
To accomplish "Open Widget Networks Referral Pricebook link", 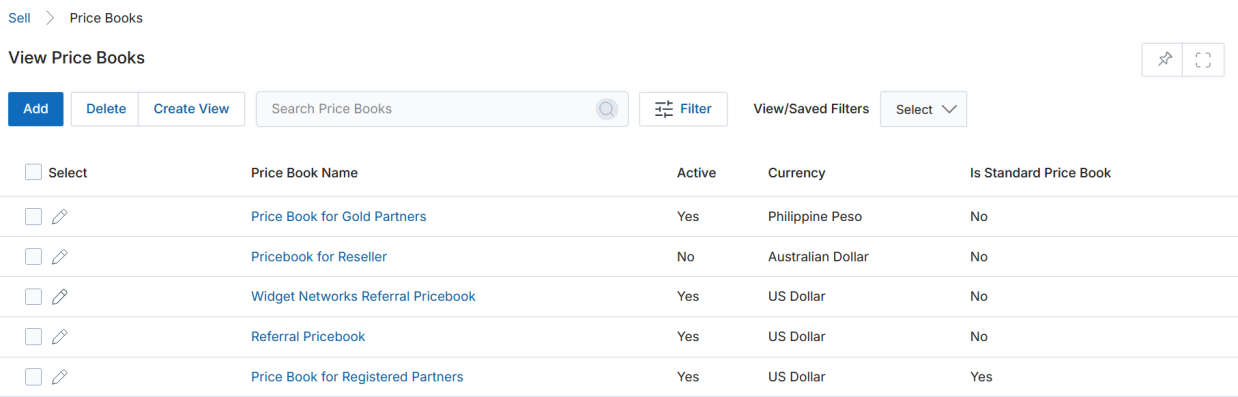I will pyautogui.click(x=363, y=296).
